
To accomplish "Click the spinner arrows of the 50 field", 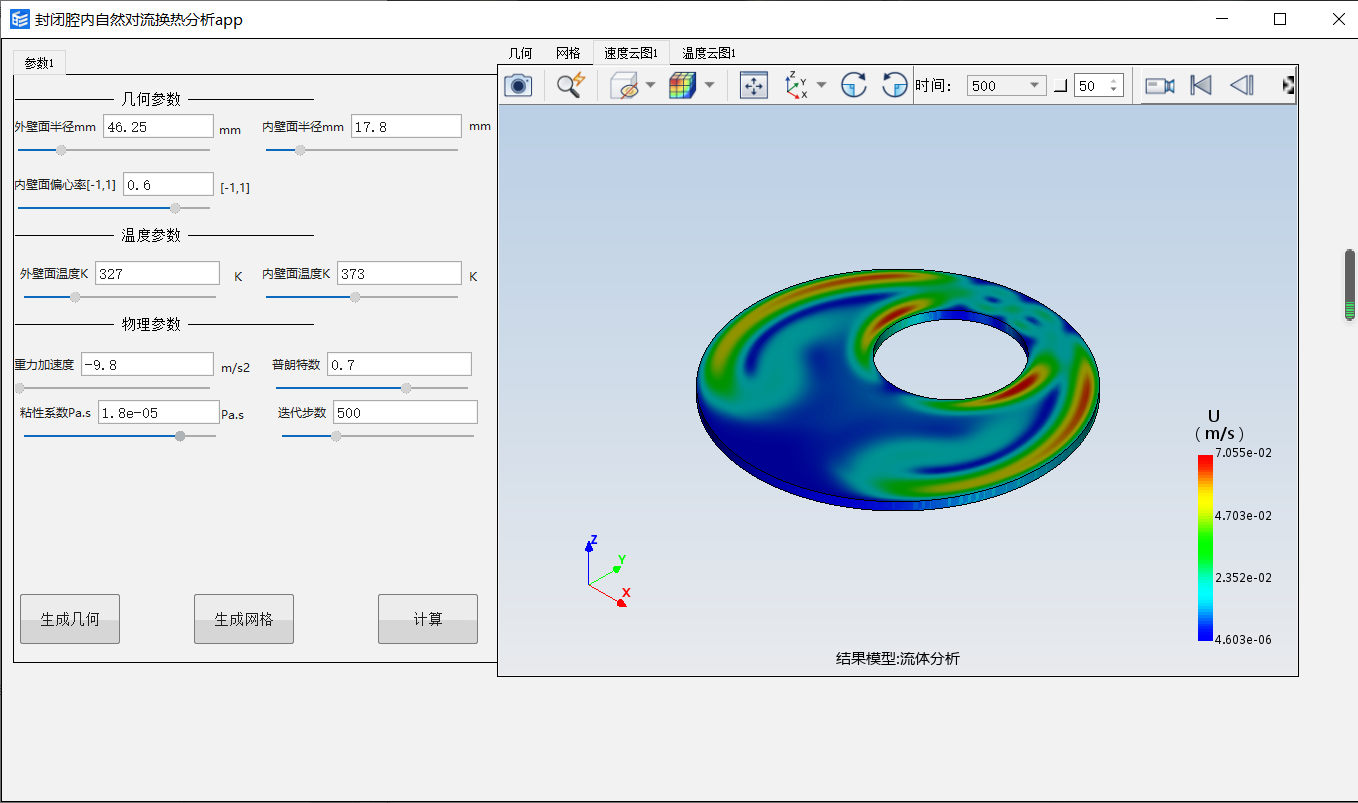I will click(x=1115, y=86).
